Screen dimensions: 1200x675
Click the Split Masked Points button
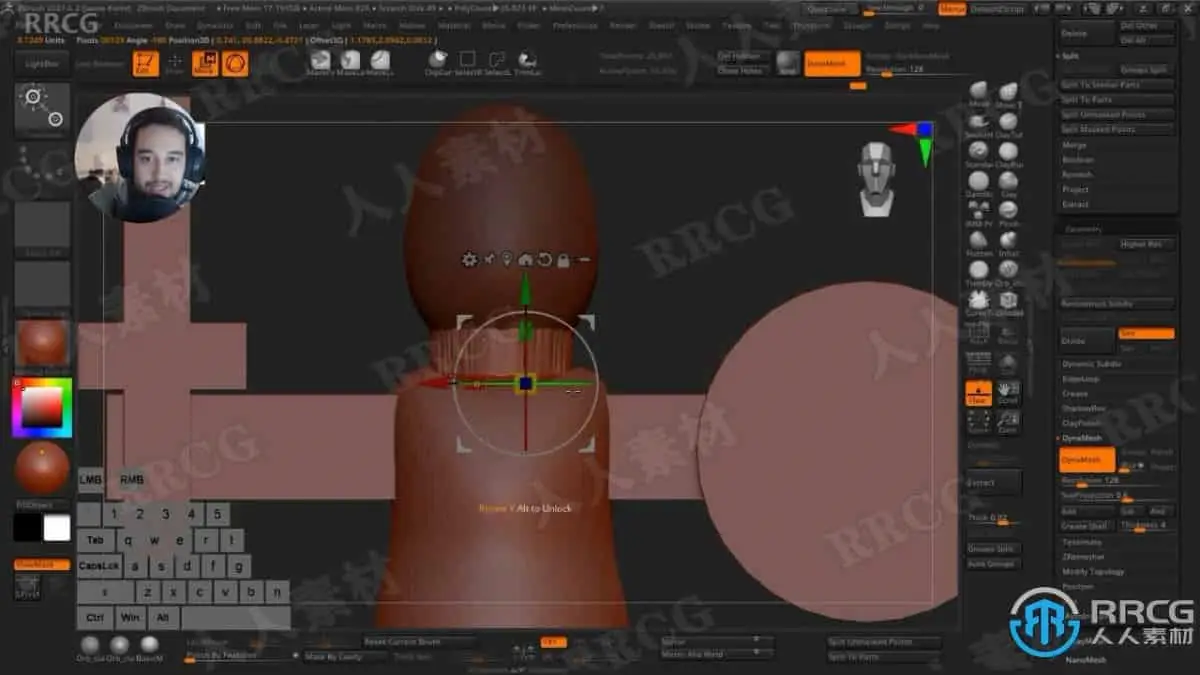[x=1116, y=130]
